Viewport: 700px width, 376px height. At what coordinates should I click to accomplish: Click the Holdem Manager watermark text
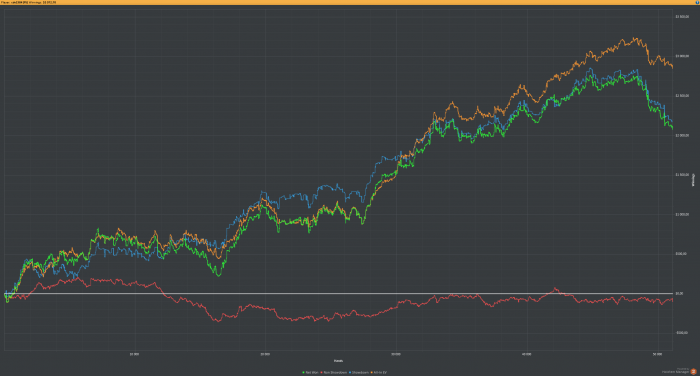point(675,372)
